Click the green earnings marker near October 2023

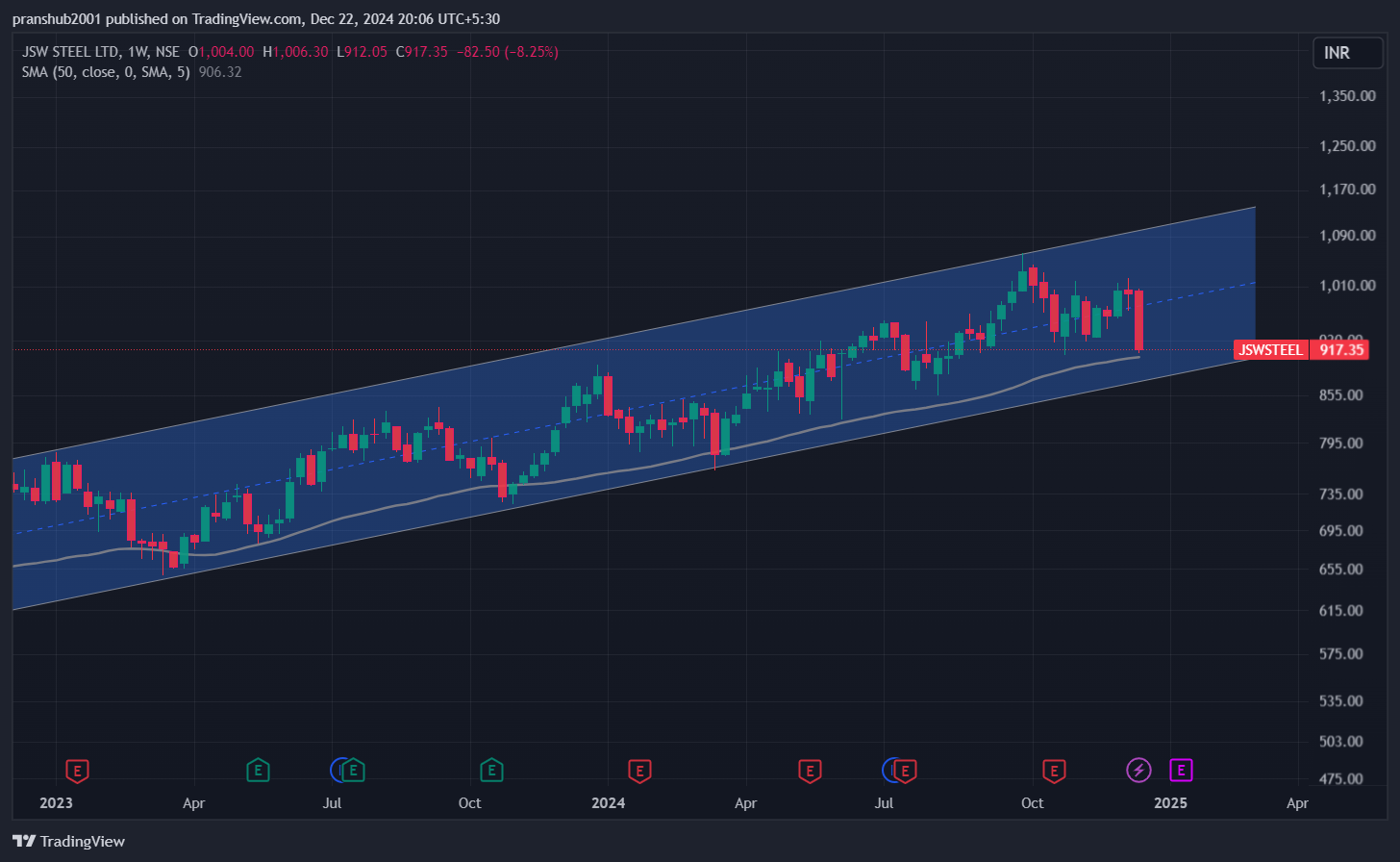tap(491, 771)
